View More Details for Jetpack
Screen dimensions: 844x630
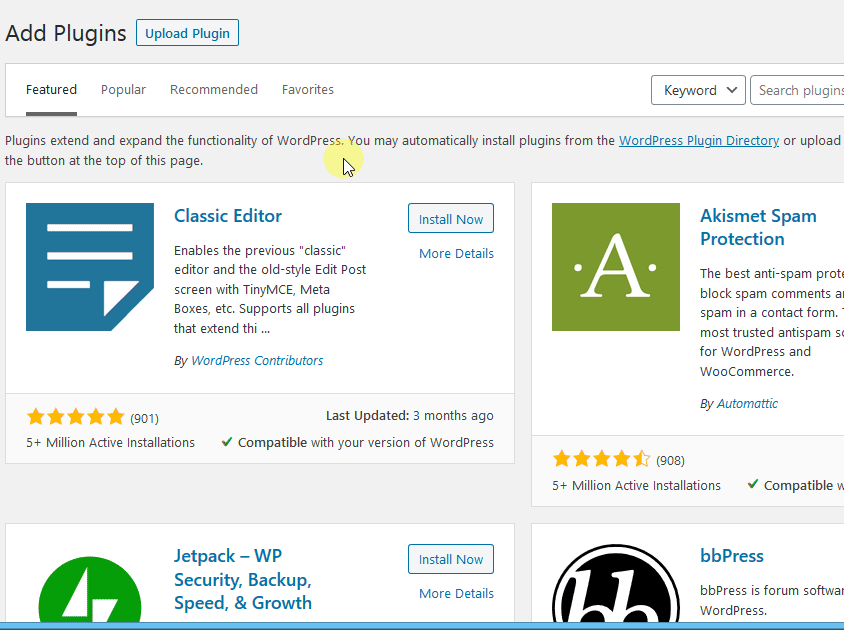pos(456,594)
